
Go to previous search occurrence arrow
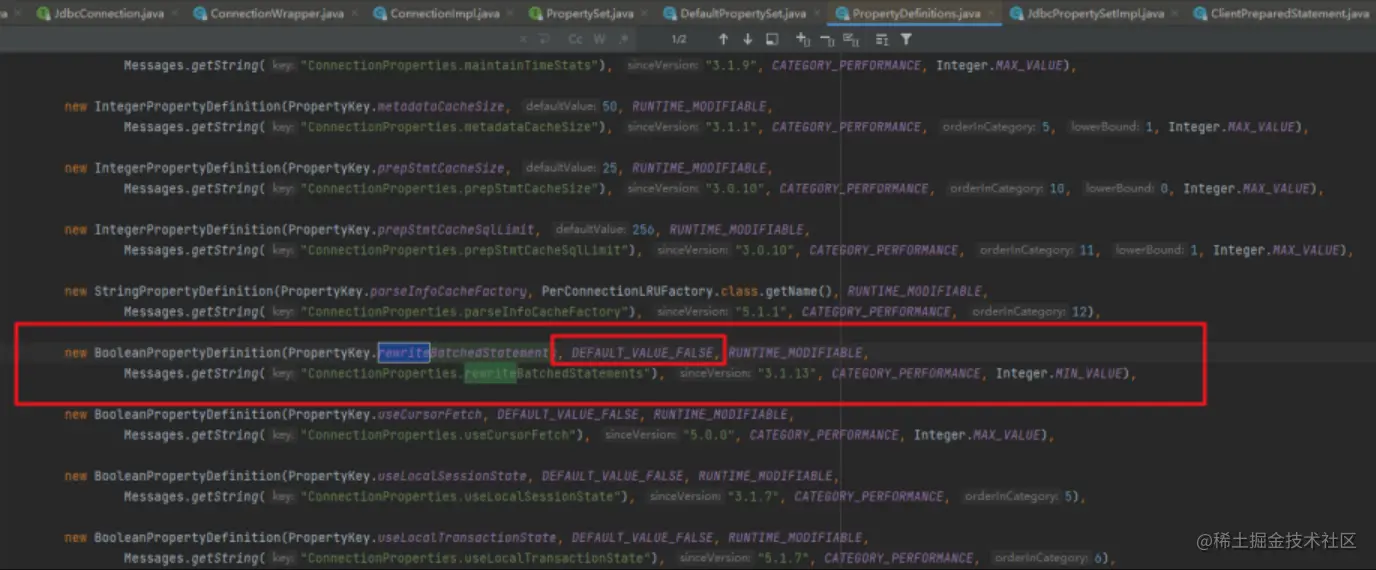point(723,39)
